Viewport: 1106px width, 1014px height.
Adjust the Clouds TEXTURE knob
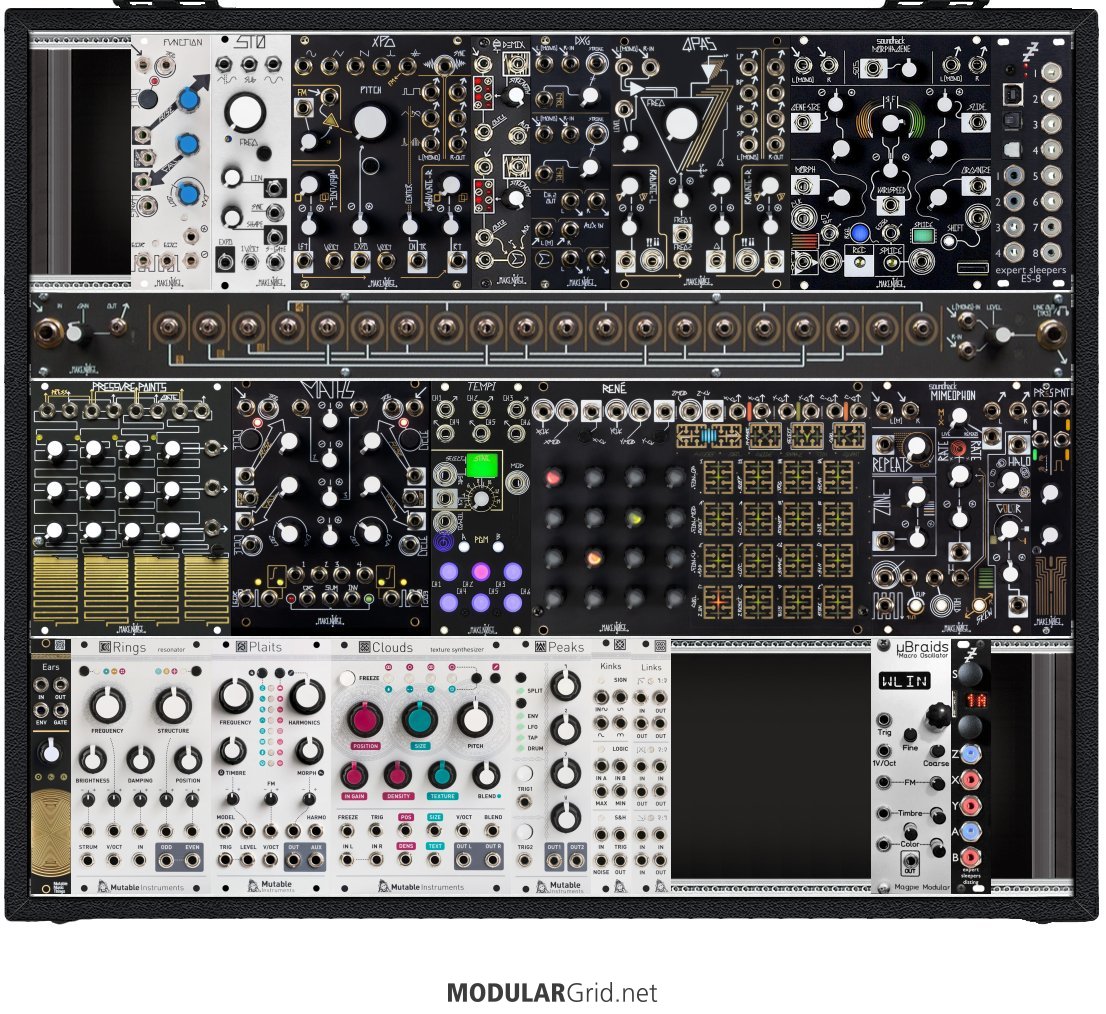pyautogui.click(x=442, y=775)
